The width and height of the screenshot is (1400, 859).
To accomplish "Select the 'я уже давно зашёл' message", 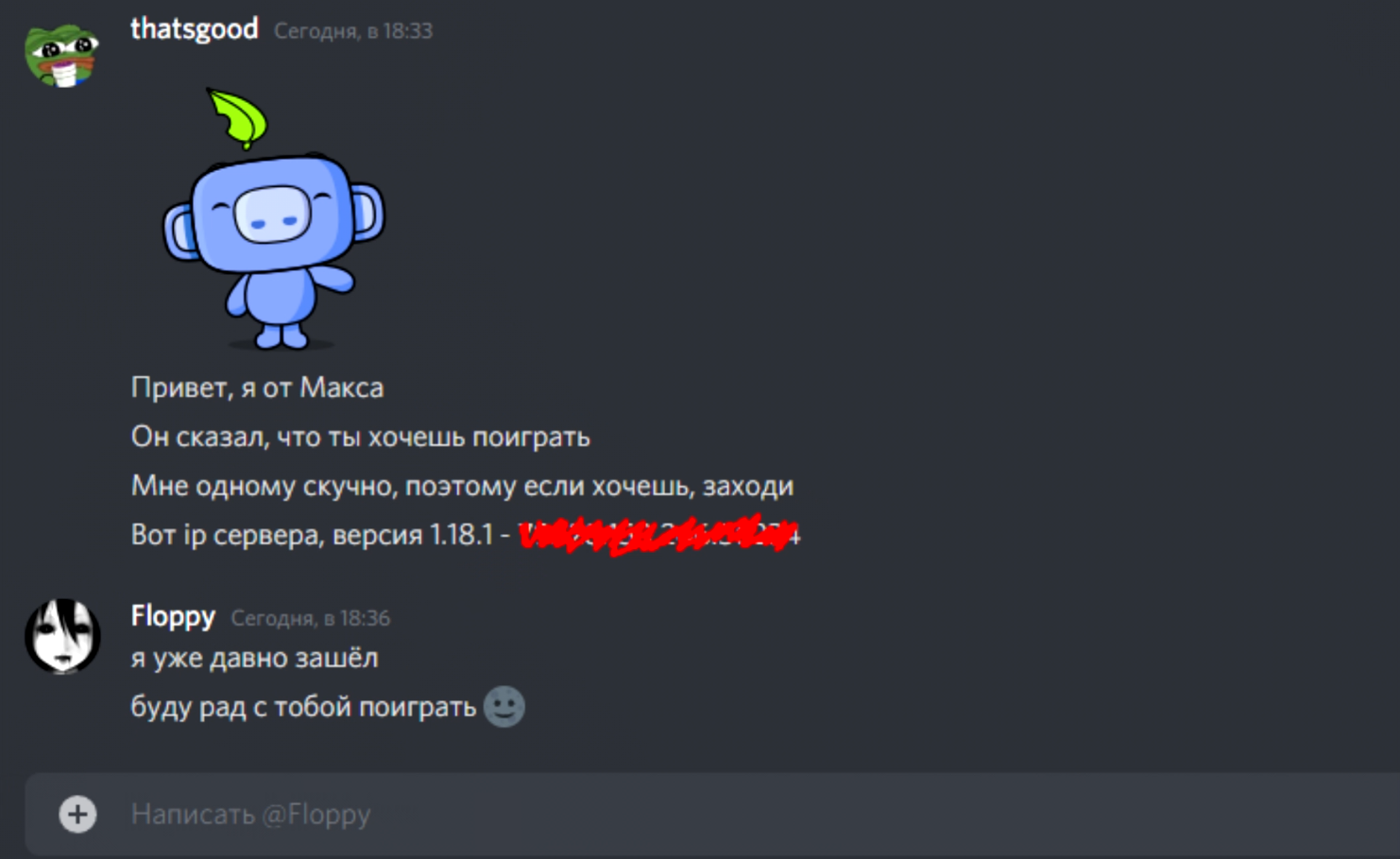I will (x=254, y=658).
